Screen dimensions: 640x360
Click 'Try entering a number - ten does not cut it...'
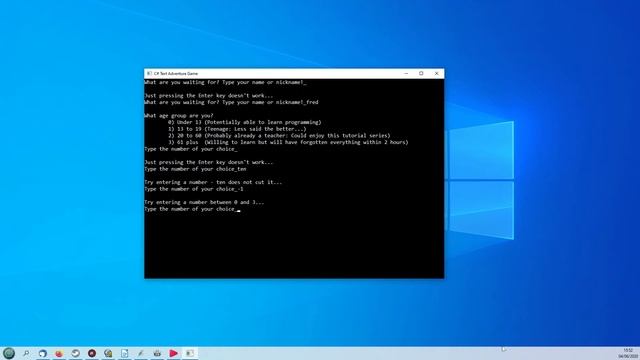[213, 182]
